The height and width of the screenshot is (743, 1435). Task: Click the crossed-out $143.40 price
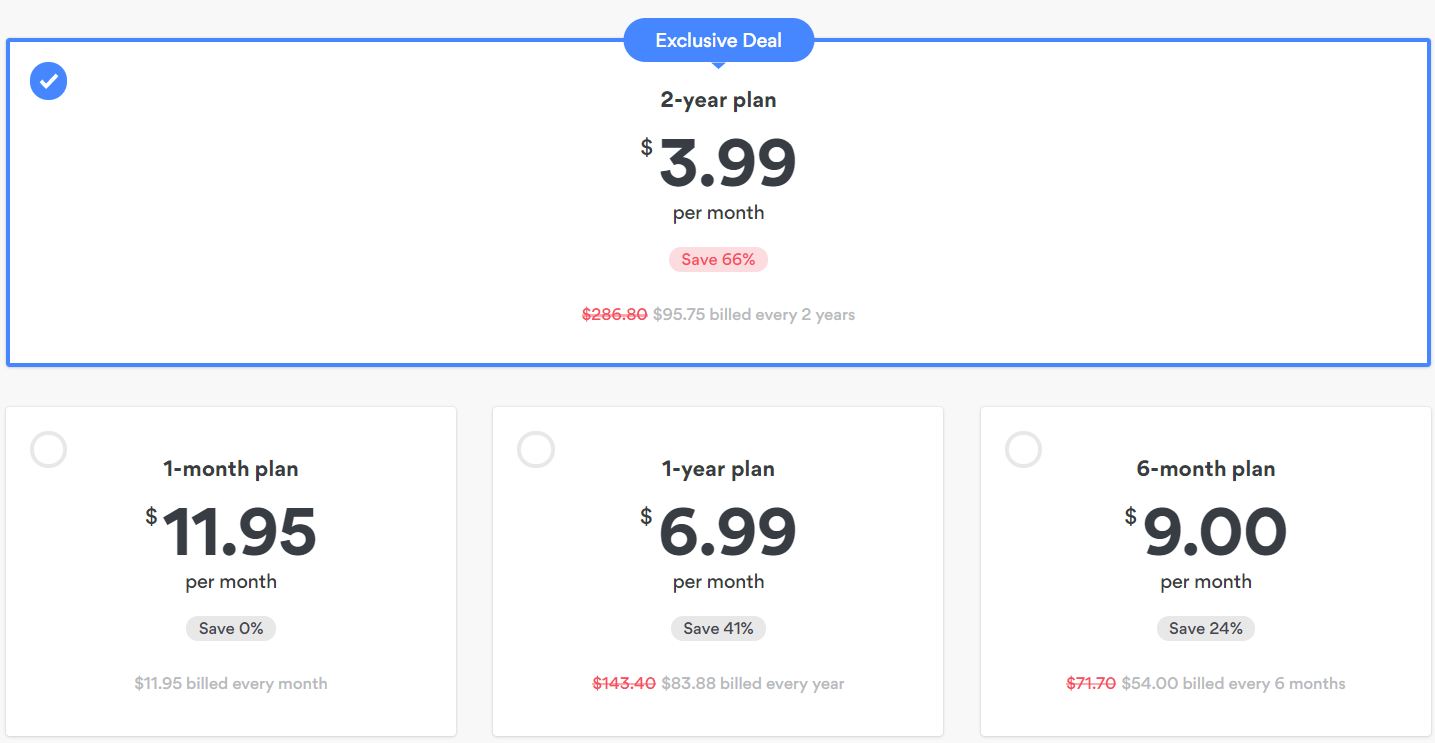pos(624,684)
